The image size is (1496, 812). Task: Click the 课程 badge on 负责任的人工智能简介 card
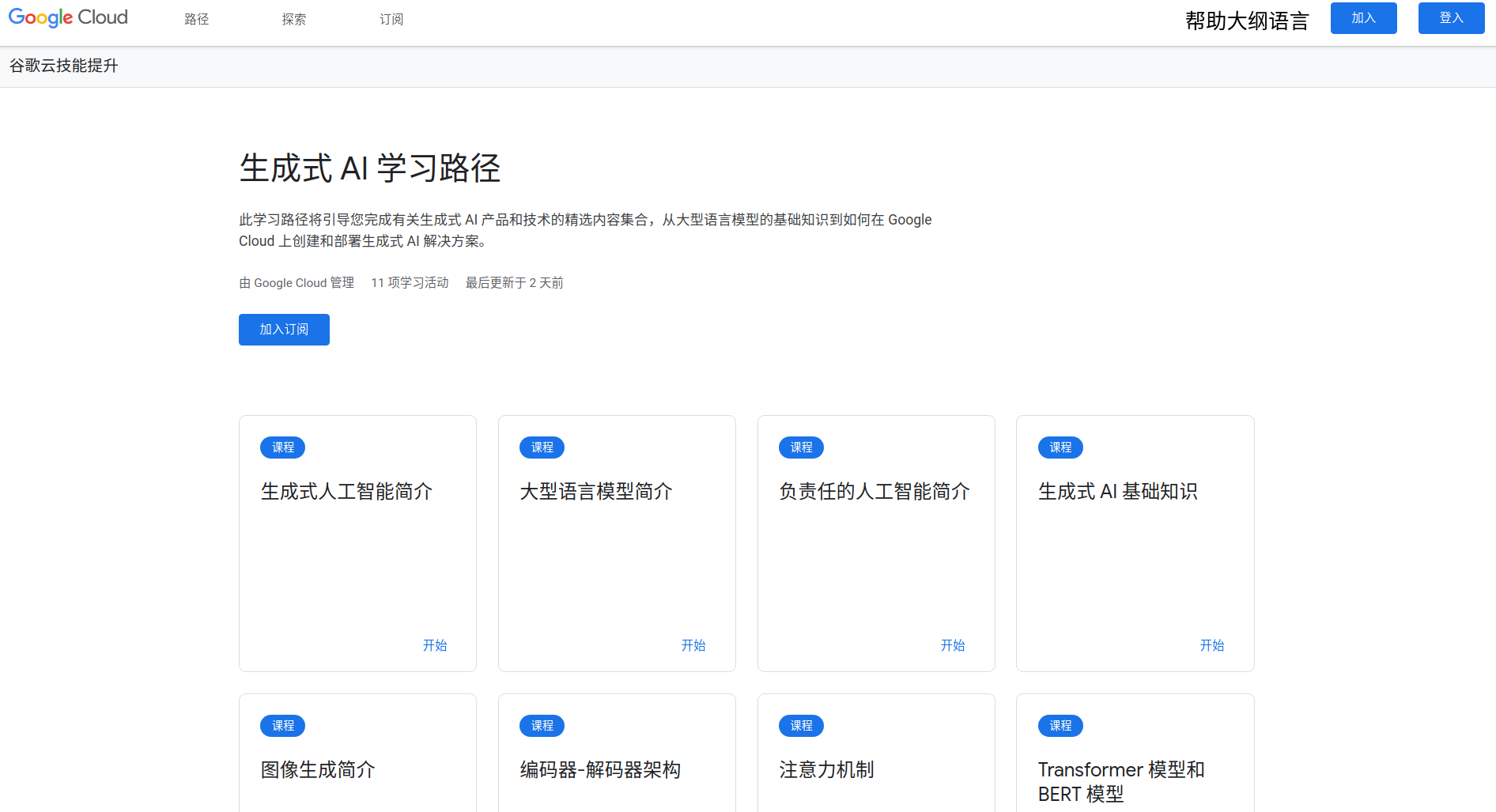802,448
